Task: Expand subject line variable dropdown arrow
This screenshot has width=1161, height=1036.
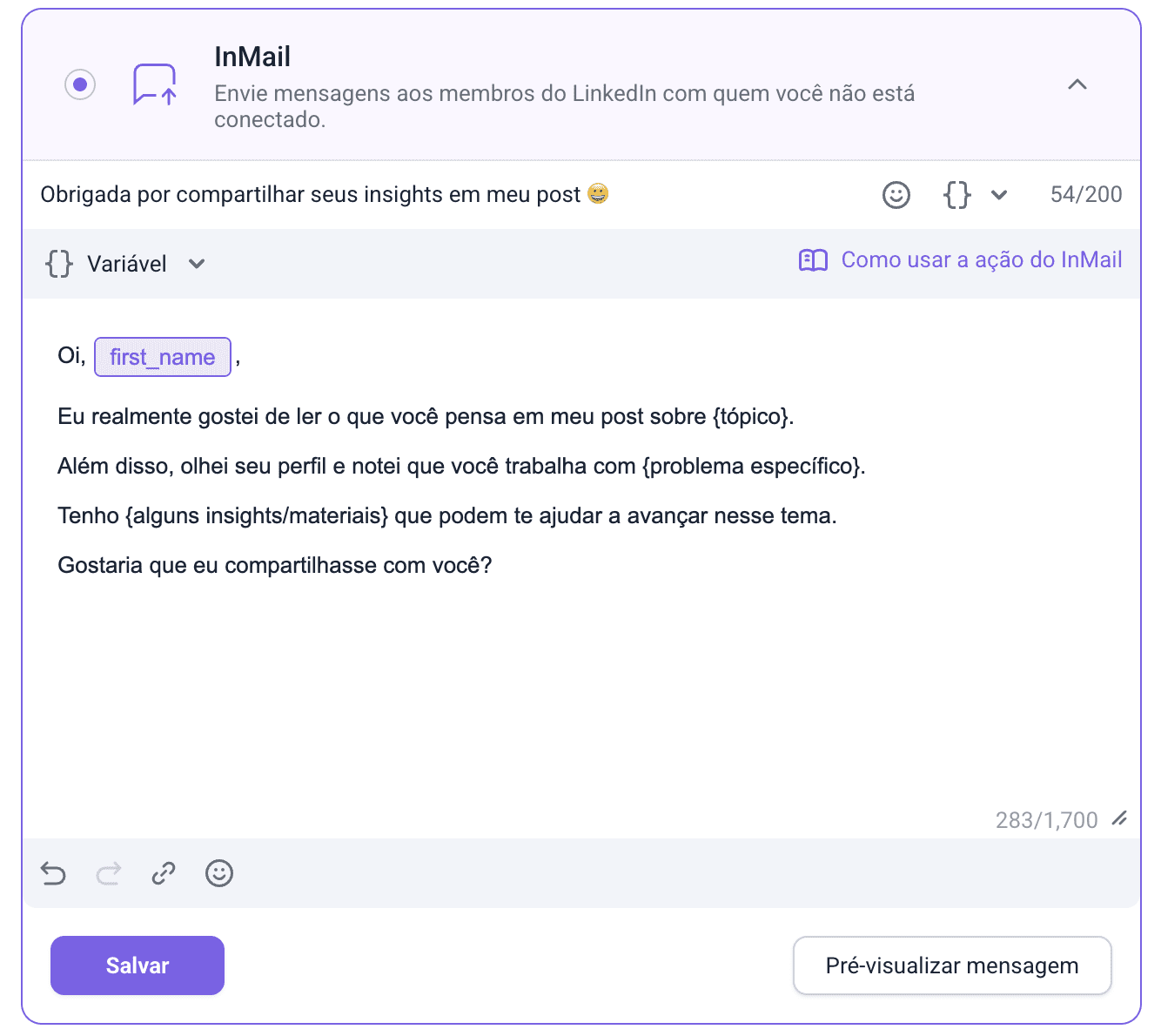Action: (x=999, y=195)
